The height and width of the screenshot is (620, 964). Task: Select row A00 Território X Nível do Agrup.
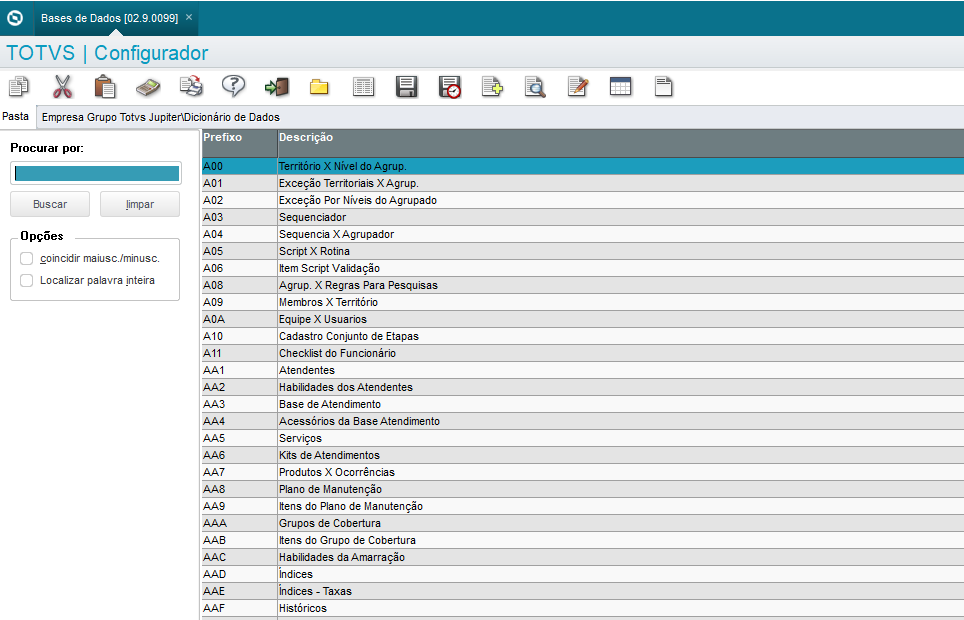(x=583, y=166)
